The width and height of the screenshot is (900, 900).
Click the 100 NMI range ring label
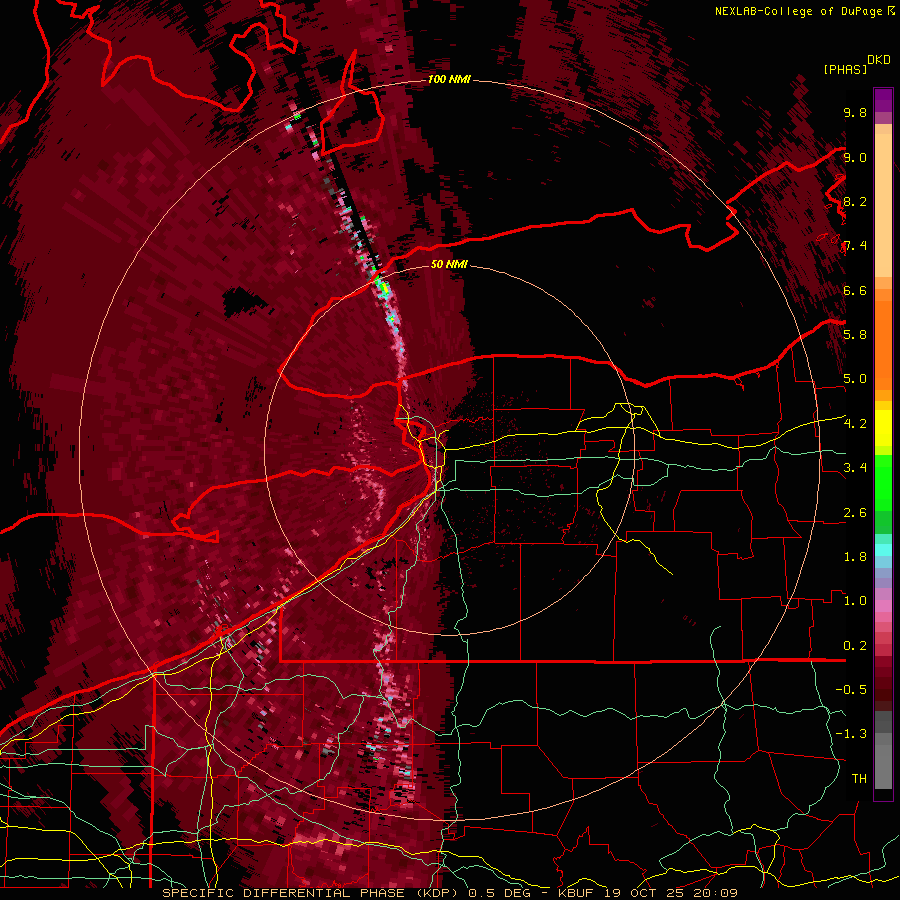[x=449, y=79]
